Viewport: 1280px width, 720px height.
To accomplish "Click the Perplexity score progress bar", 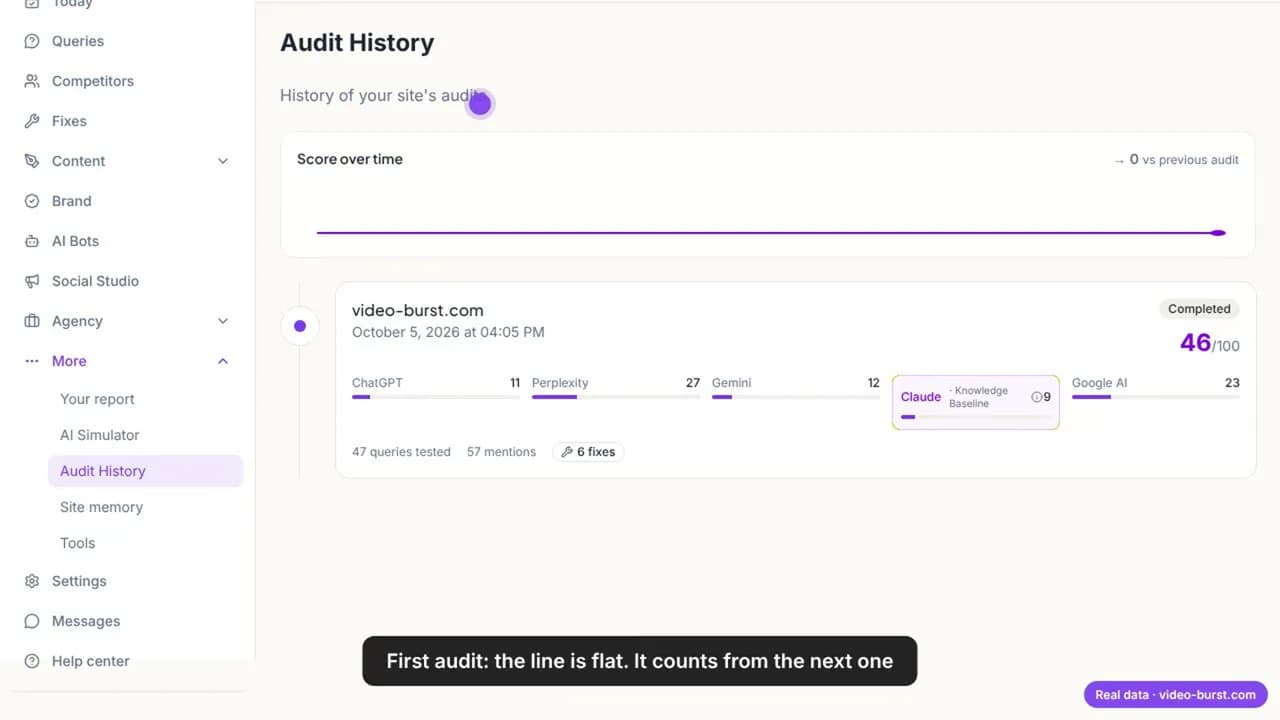I will coord(616,397).
